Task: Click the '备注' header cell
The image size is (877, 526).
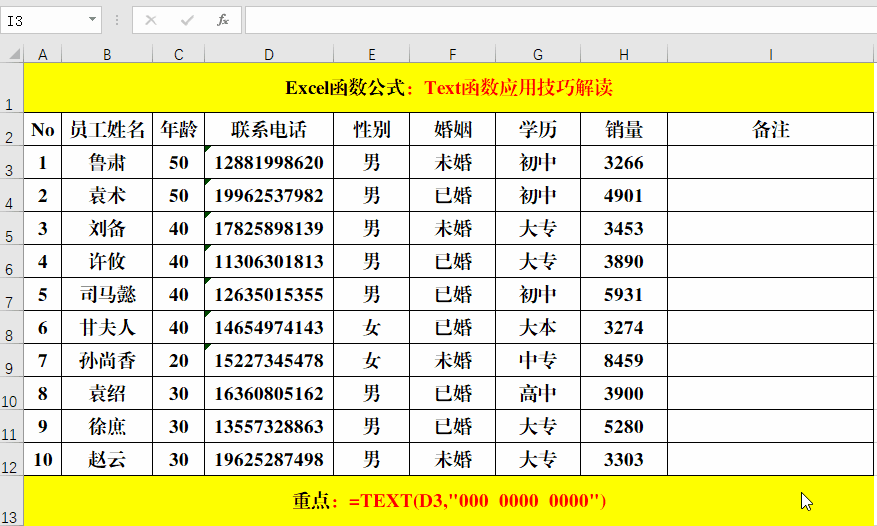Action: (x=771, y=129)
